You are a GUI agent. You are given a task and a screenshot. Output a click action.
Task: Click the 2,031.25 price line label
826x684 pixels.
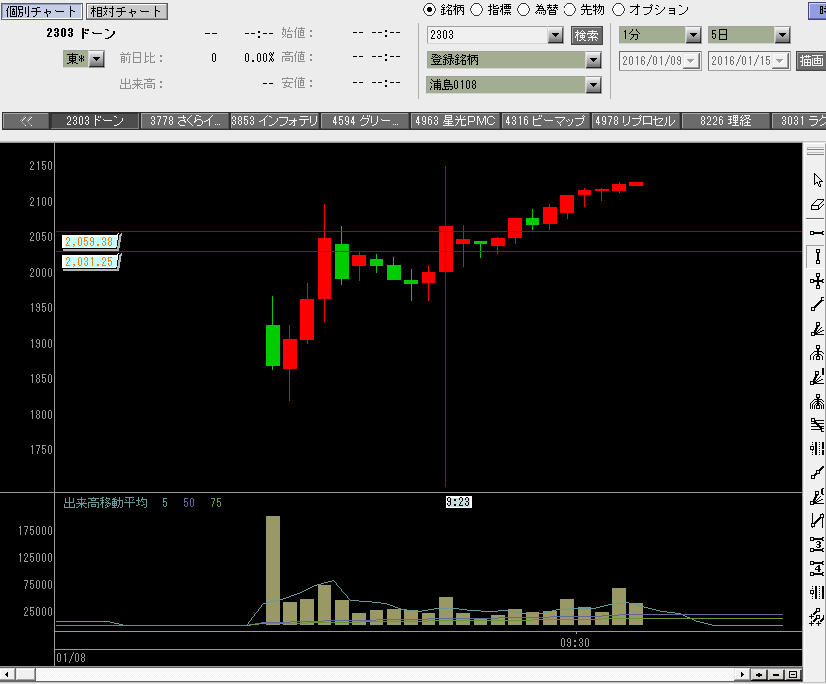pos(90,261)
